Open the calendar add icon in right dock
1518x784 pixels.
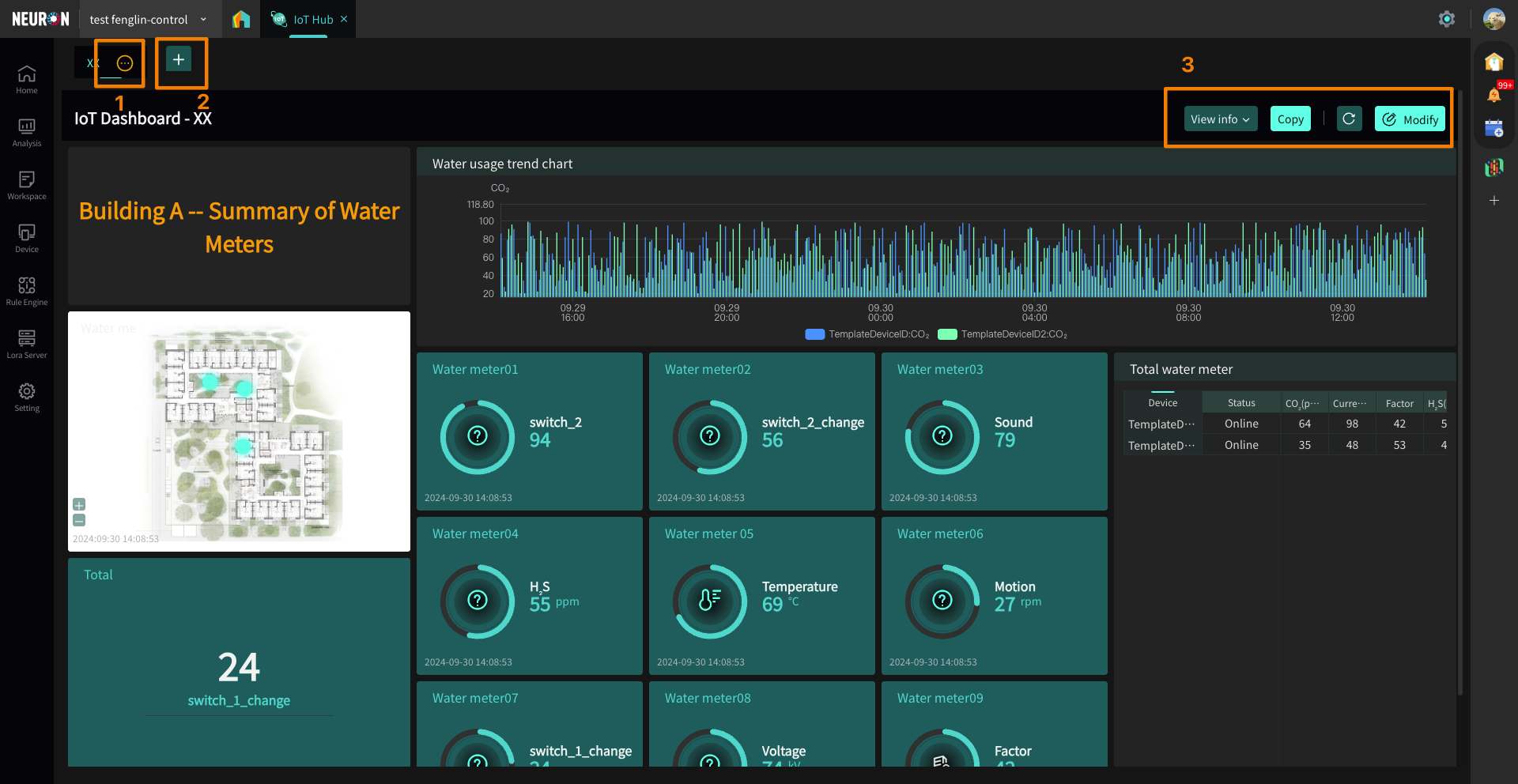1494,128
